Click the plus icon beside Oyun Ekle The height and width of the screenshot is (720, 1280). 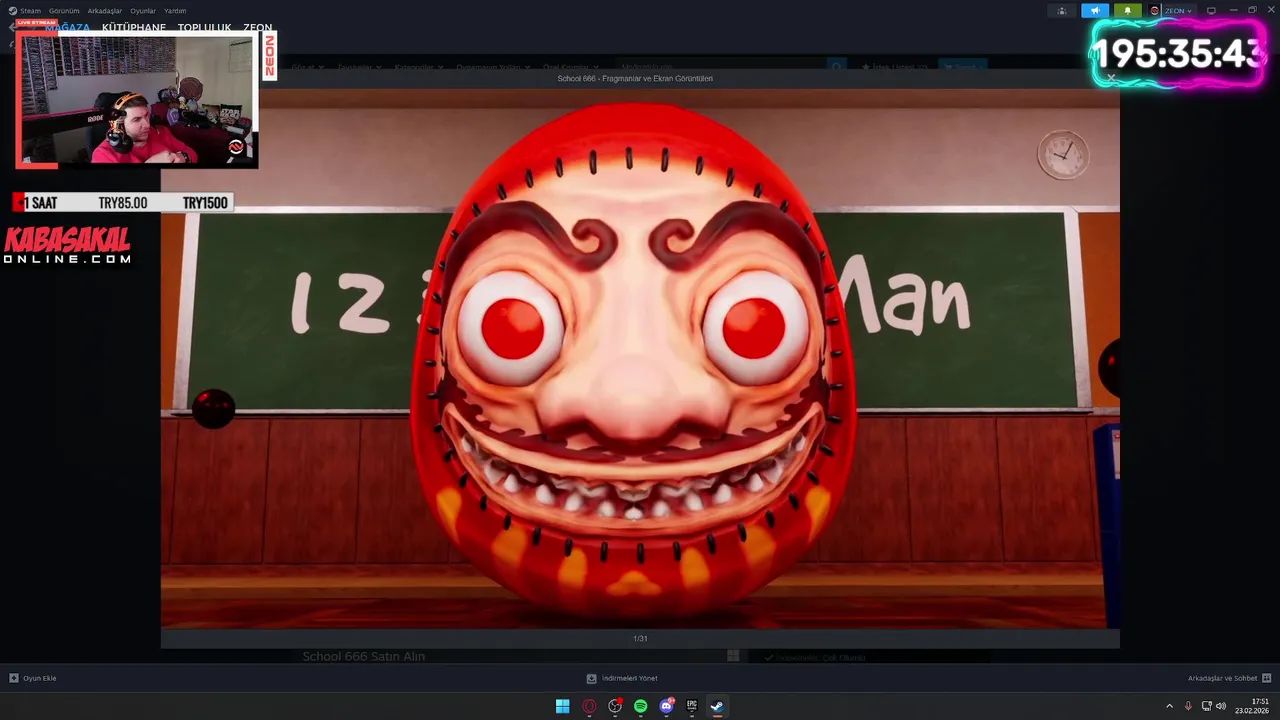click(14, 678)
